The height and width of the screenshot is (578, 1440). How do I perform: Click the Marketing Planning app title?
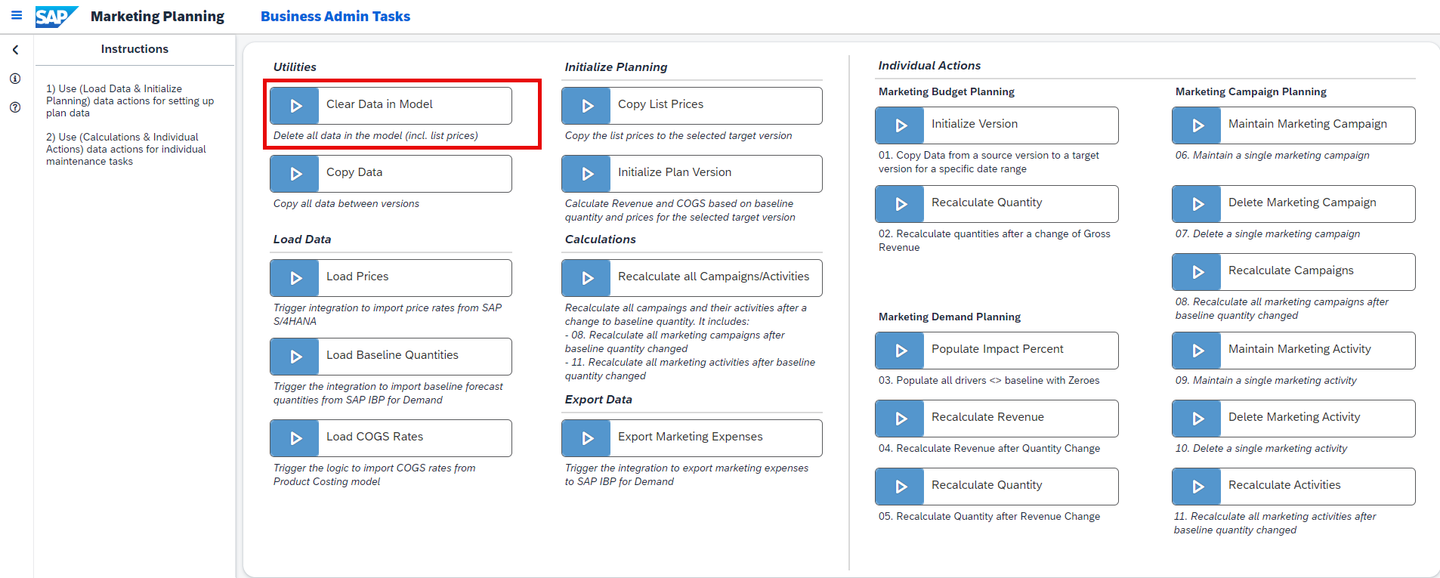[x=157, y=16]
